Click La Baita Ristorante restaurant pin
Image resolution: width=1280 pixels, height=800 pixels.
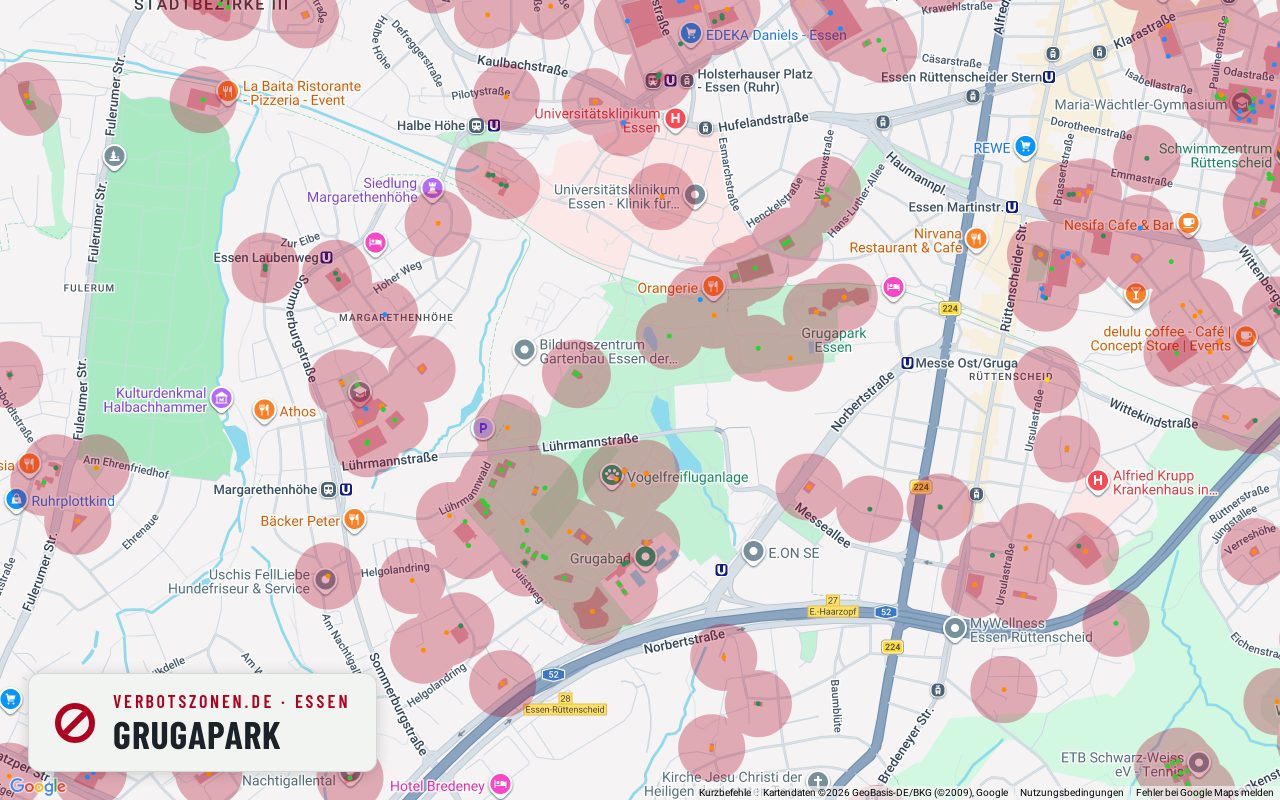click(x=228, y=92)
